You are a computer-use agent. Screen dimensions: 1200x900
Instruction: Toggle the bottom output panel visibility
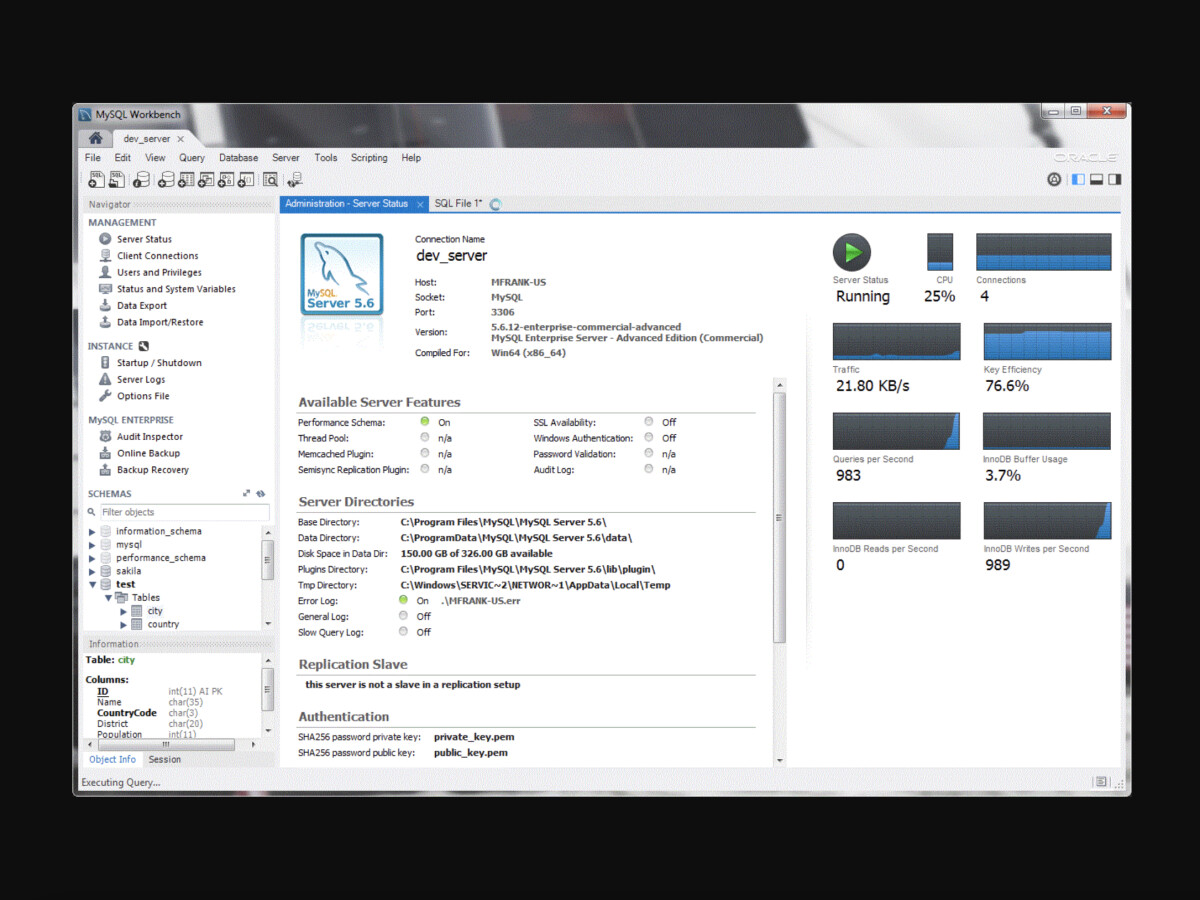pos(1096,180)
